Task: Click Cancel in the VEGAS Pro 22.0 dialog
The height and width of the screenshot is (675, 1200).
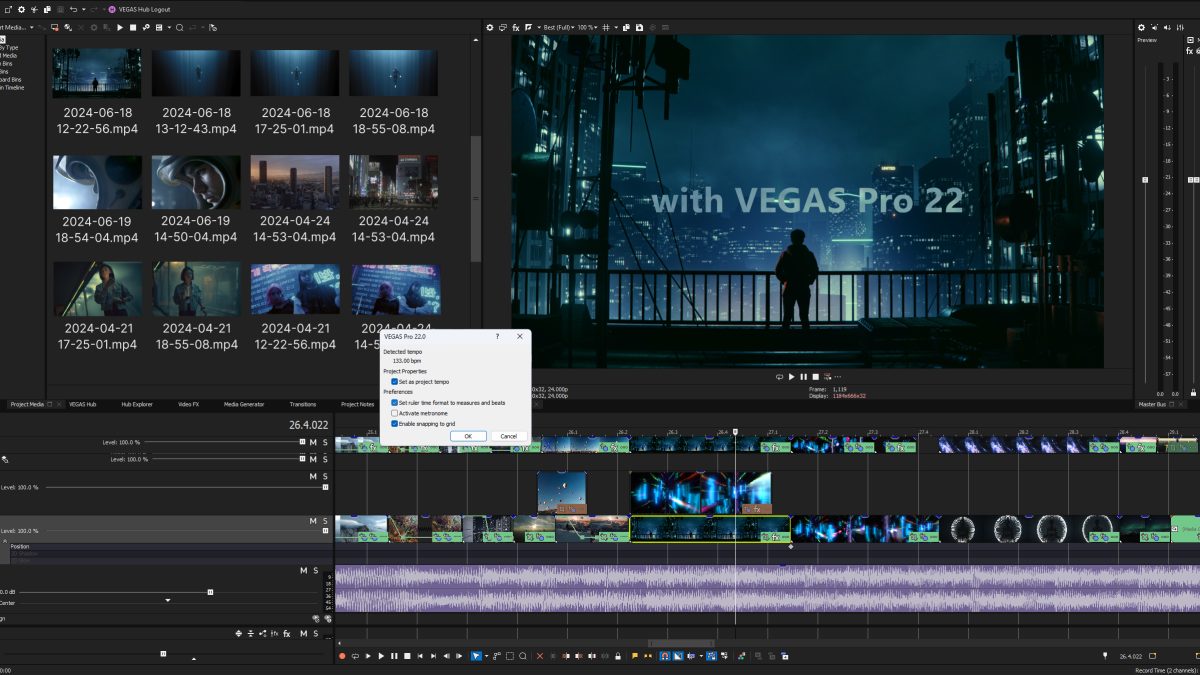Action: click(x=507, y=436)
